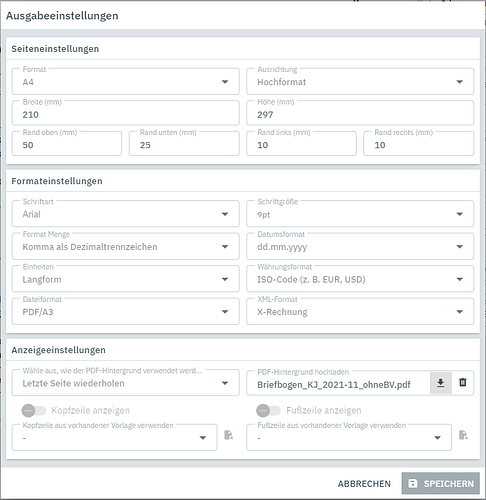486x500 pixels.
Task: Open the Dateiformat PDF/A3 dropdown
Action: click(x=126, y=312)
